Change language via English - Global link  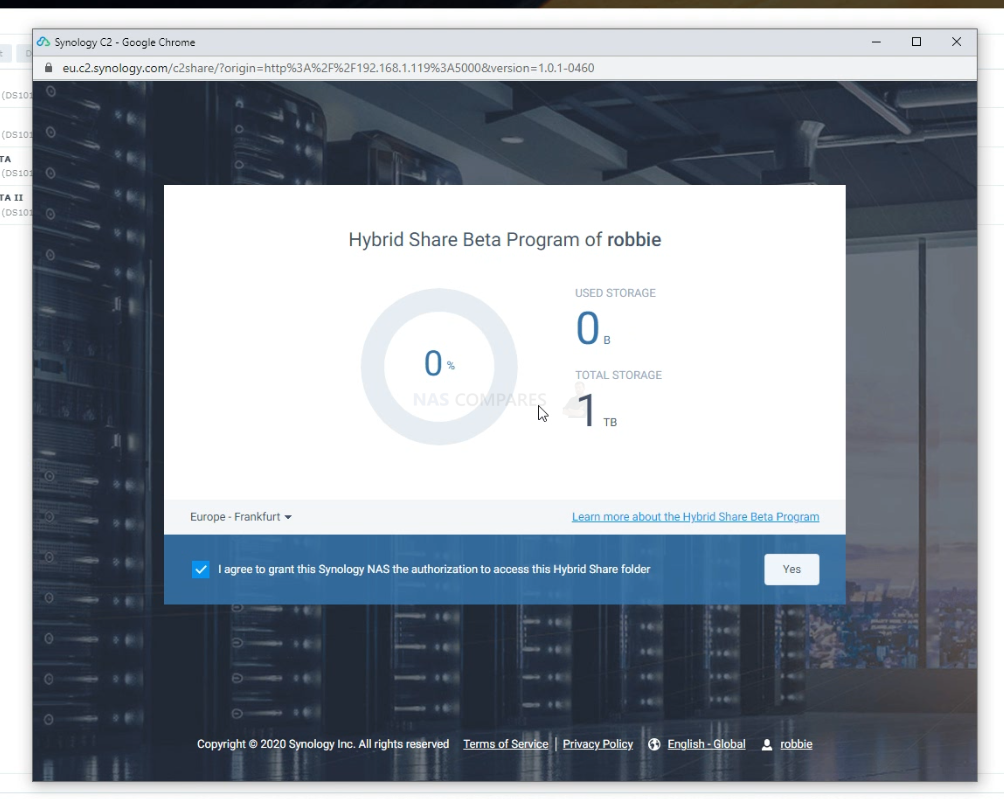click(x=706, y=744)
